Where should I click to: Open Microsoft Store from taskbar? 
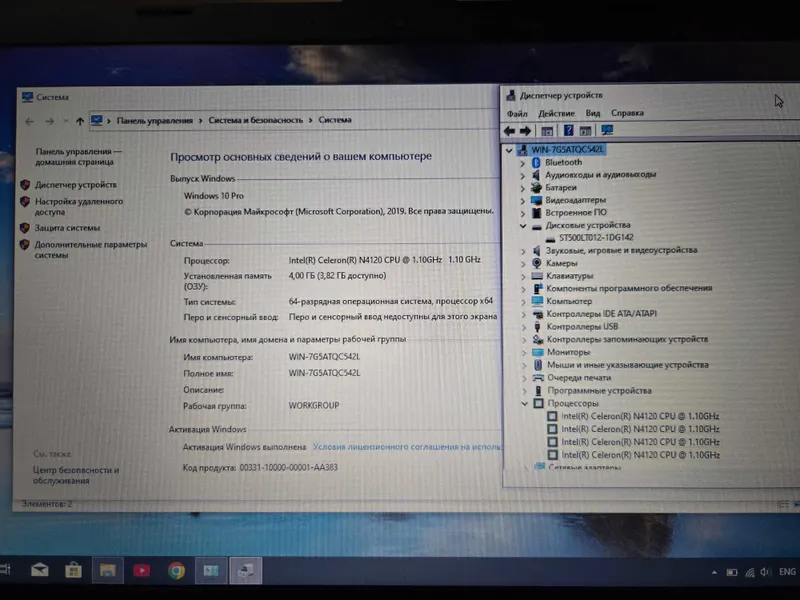73,570
